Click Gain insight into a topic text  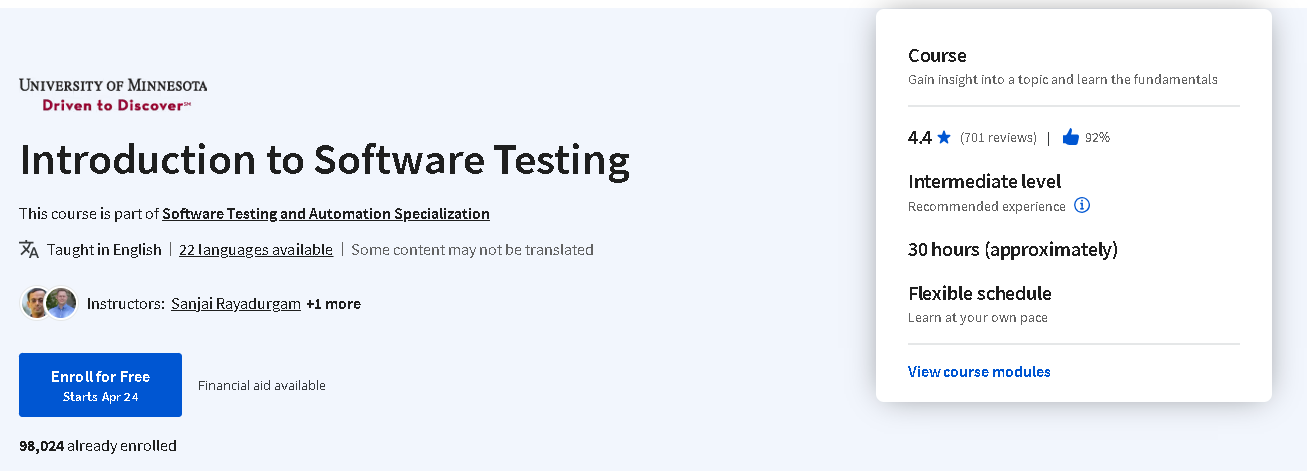(x=1063, y=80)
